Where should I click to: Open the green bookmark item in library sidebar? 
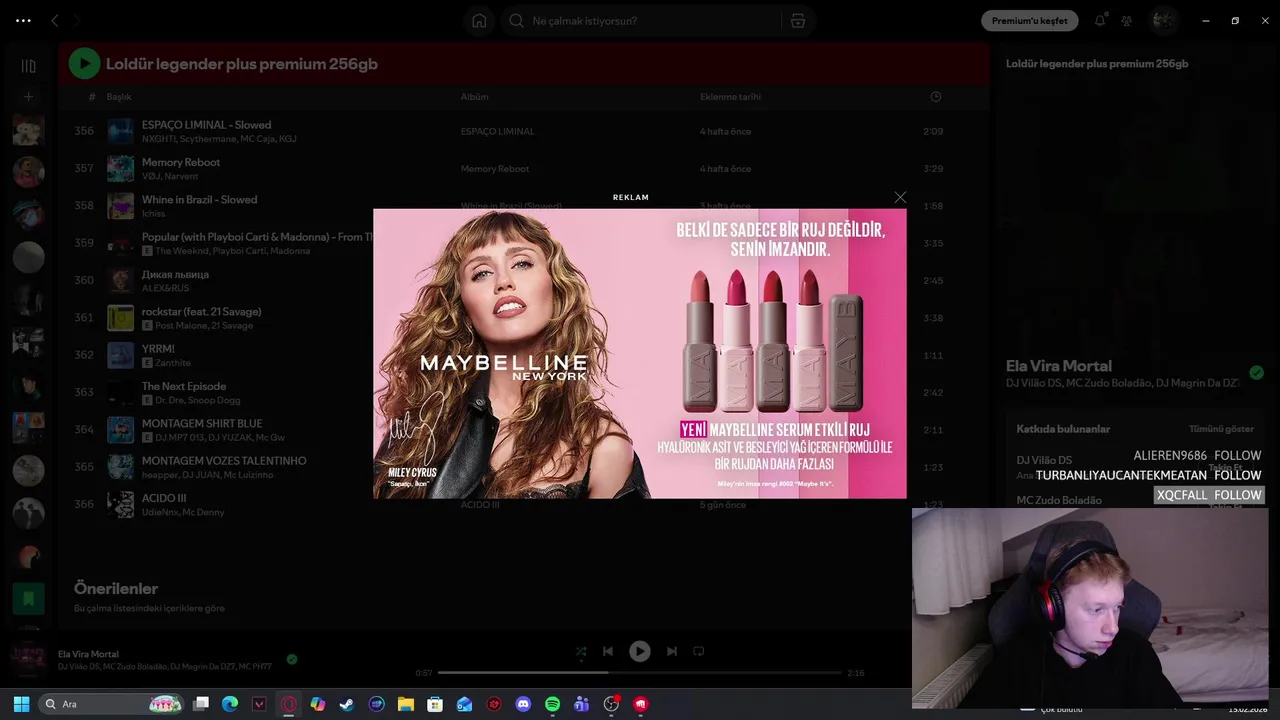(x=28, y=599)
